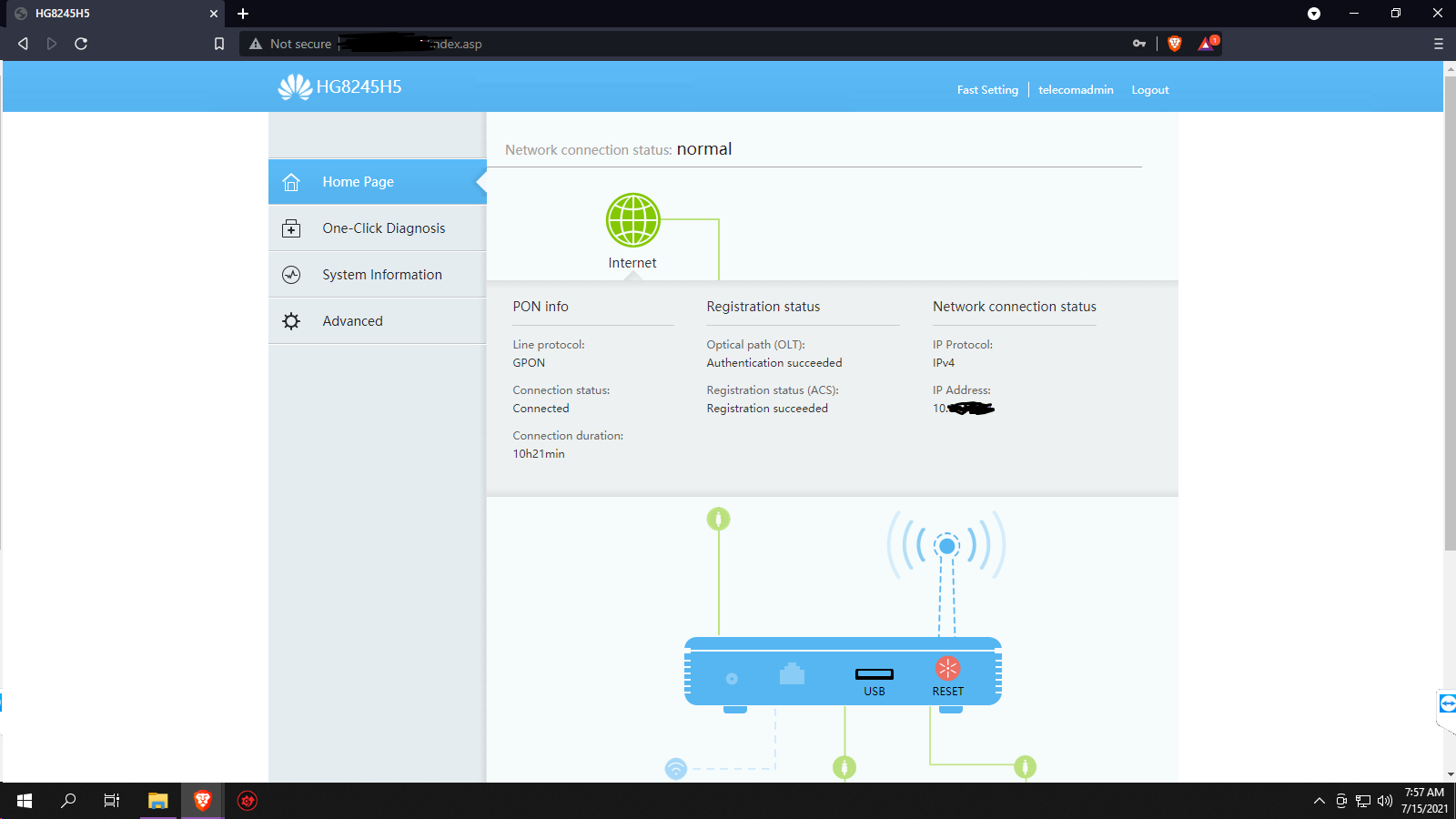Click the router power button circle
Image resolution: width=1456 pixels, height=819 pixels.
pyautogui.click(x=732, y=679)
